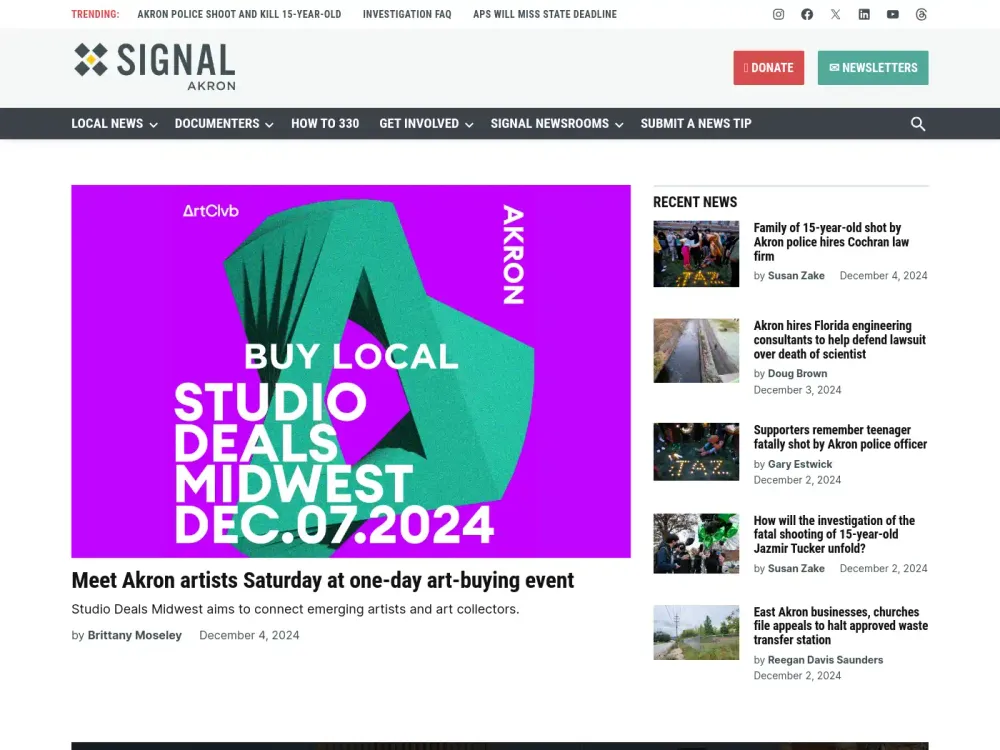The image size is (1000, 750).
Task: Expand the Get Involved dropdown
Action: 425,123
